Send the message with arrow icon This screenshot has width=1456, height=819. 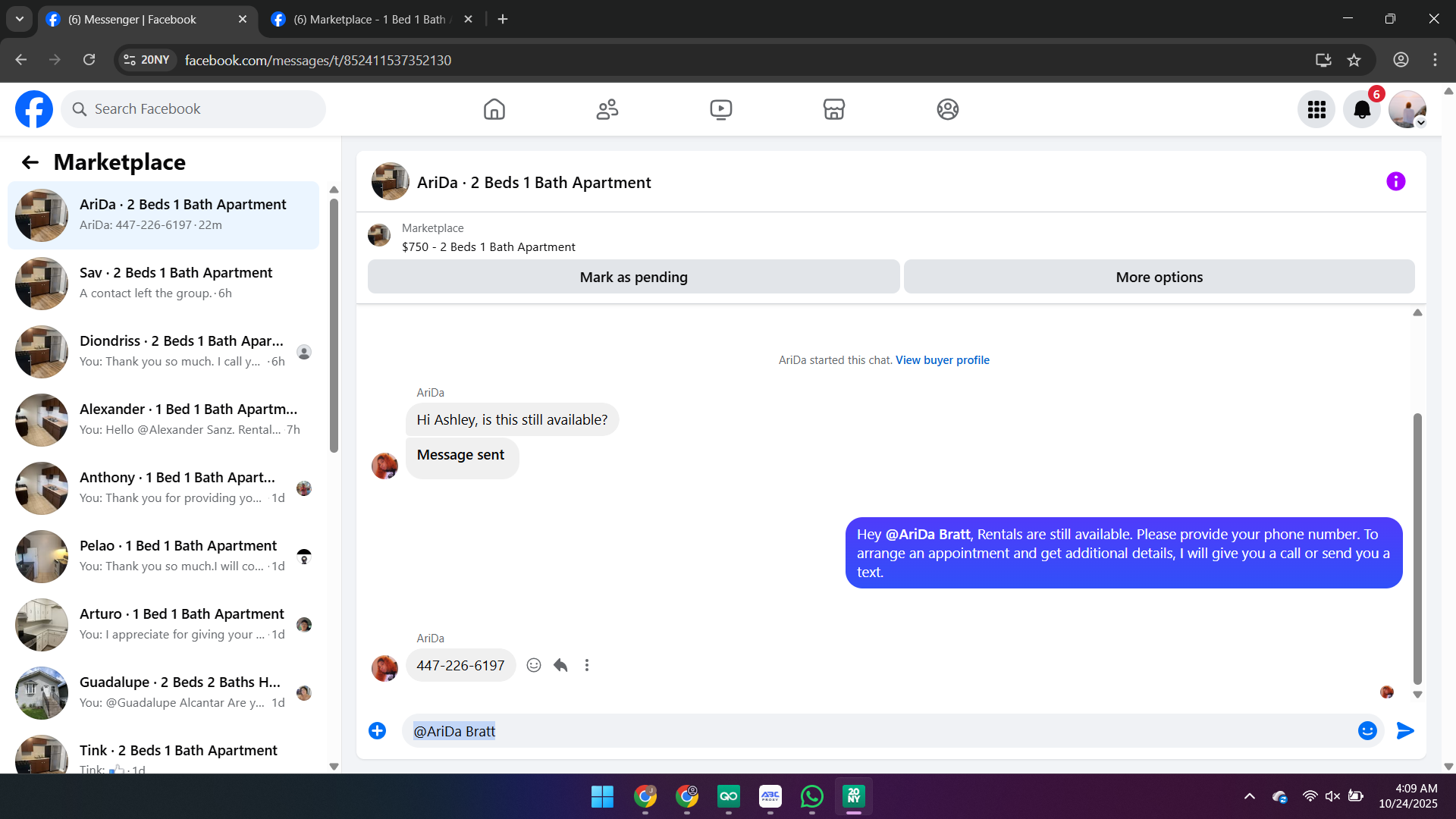point(1405,730)
